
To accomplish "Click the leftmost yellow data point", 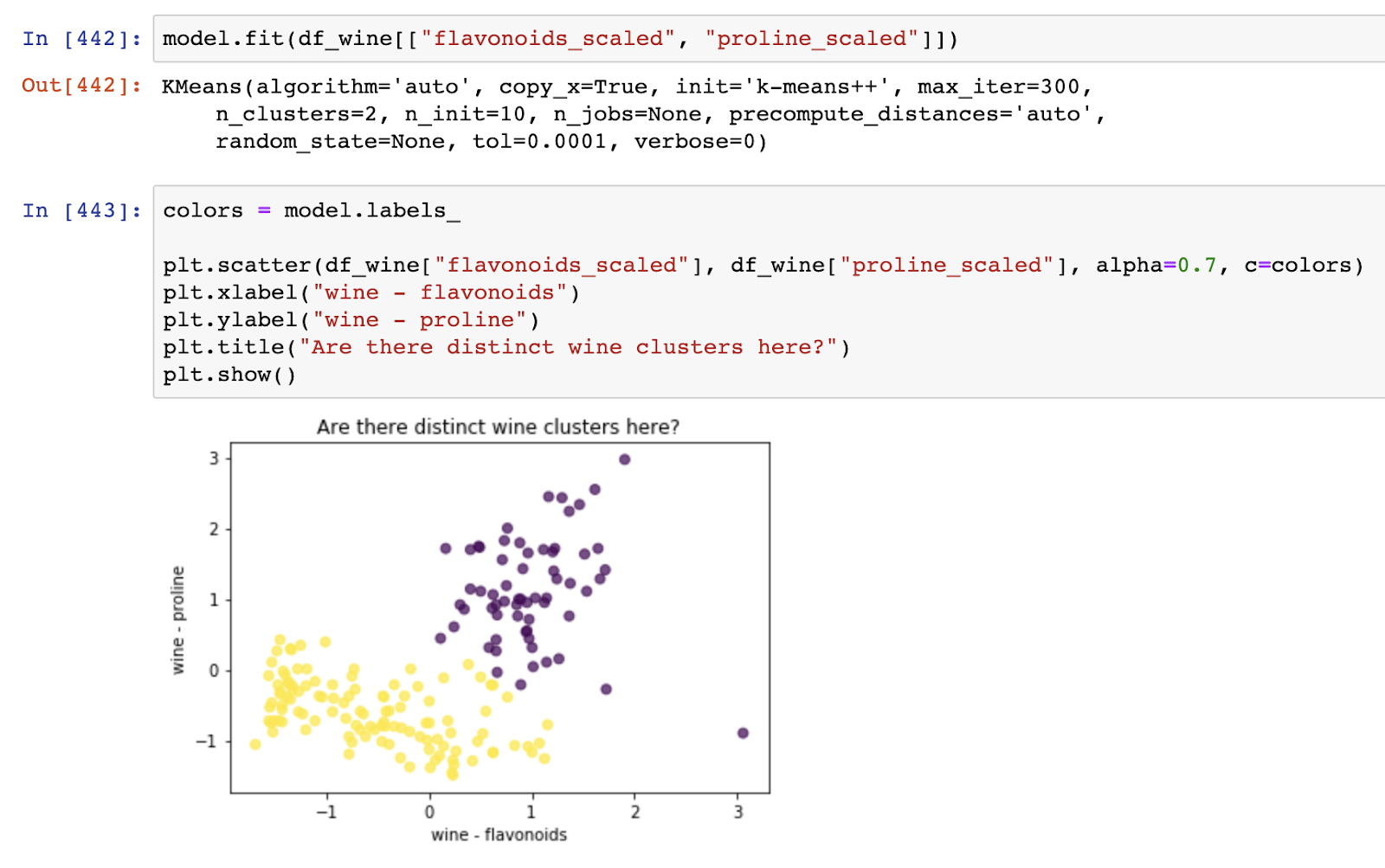I will [255, 744].
